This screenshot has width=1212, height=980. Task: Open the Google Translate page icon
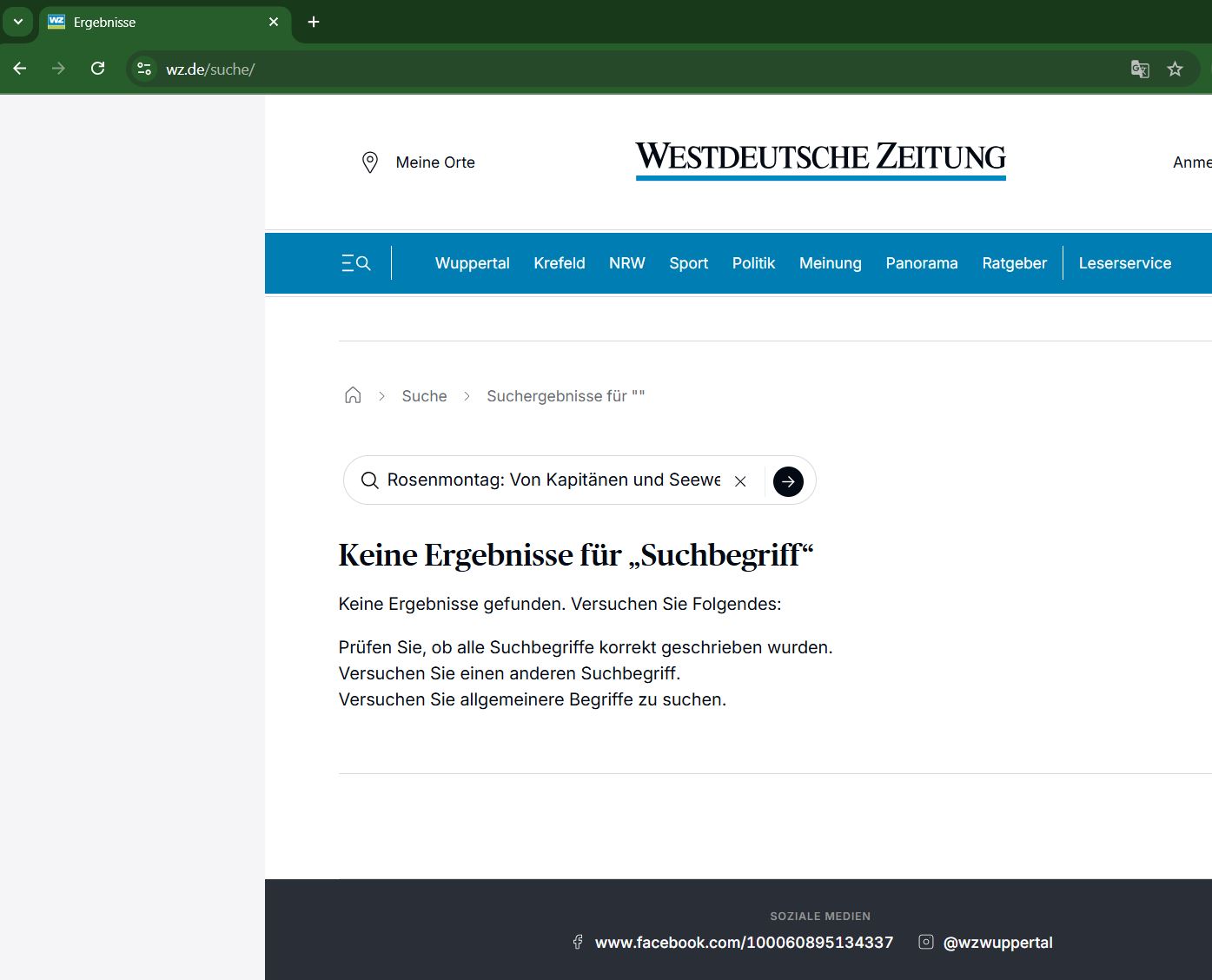pos(1140,70)
